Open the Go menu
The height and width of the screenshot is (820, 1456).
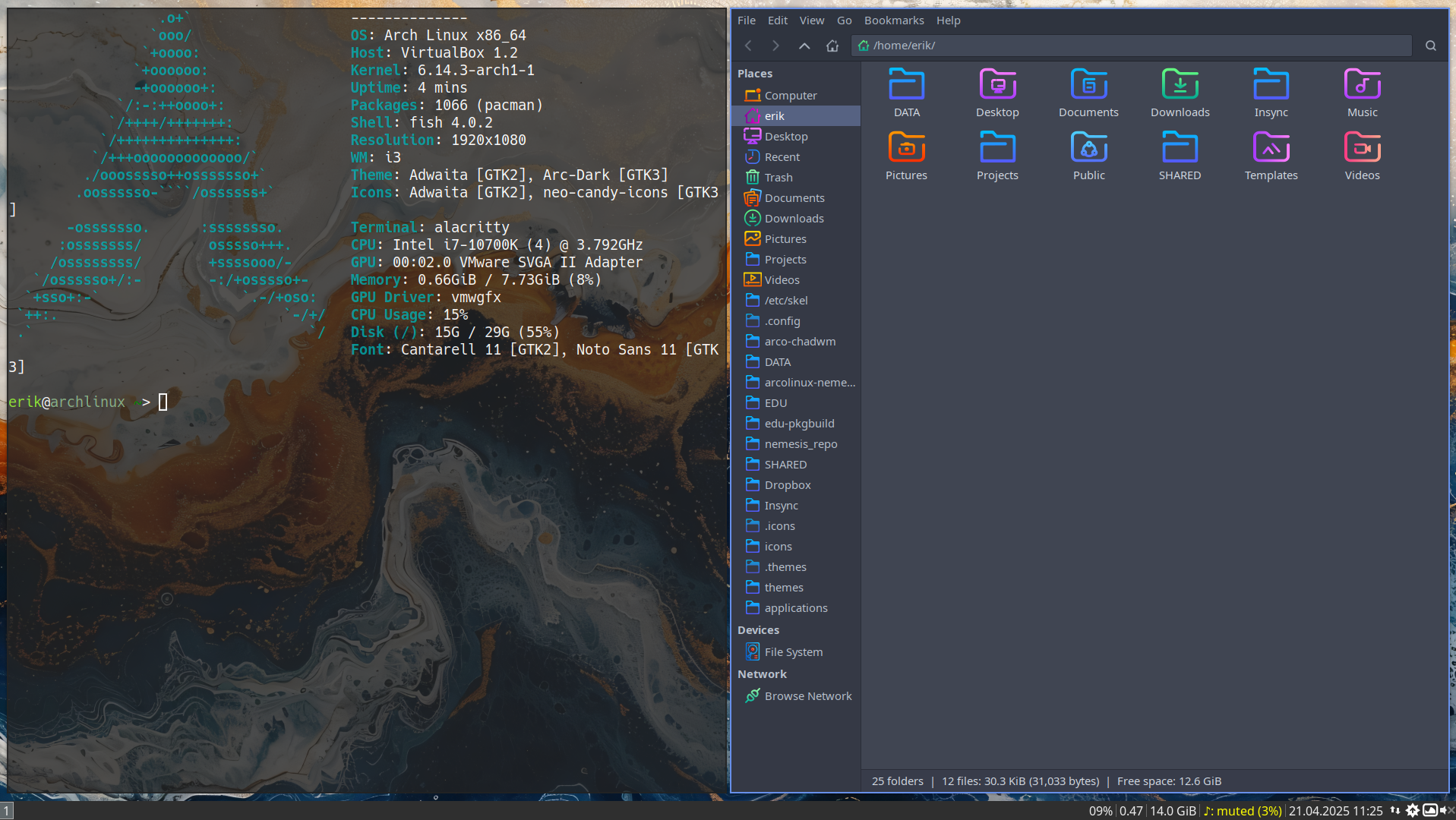pyautogui.click(x=844, y=20)
